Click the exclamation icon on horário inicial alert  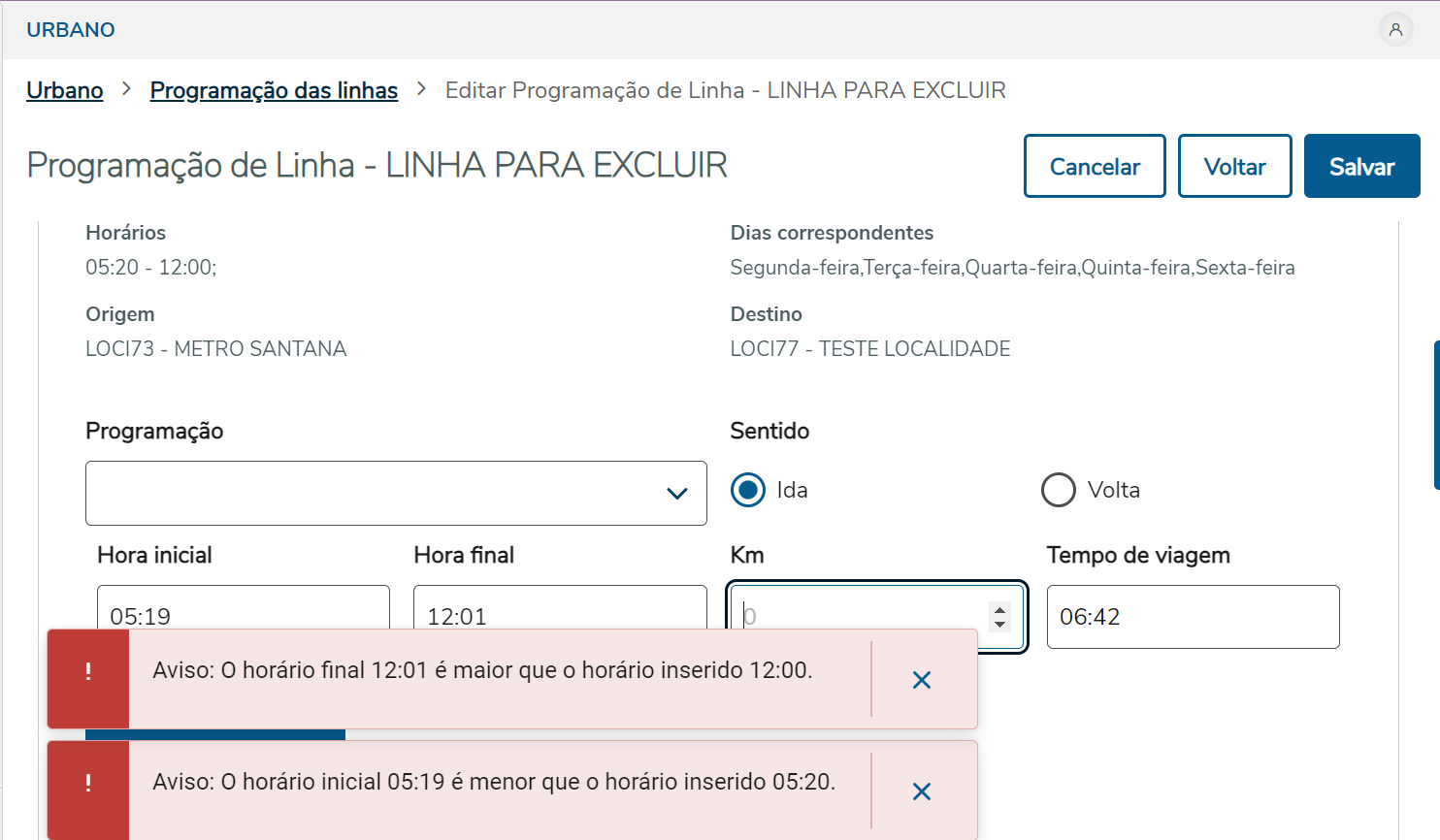(x=88, y=784)
